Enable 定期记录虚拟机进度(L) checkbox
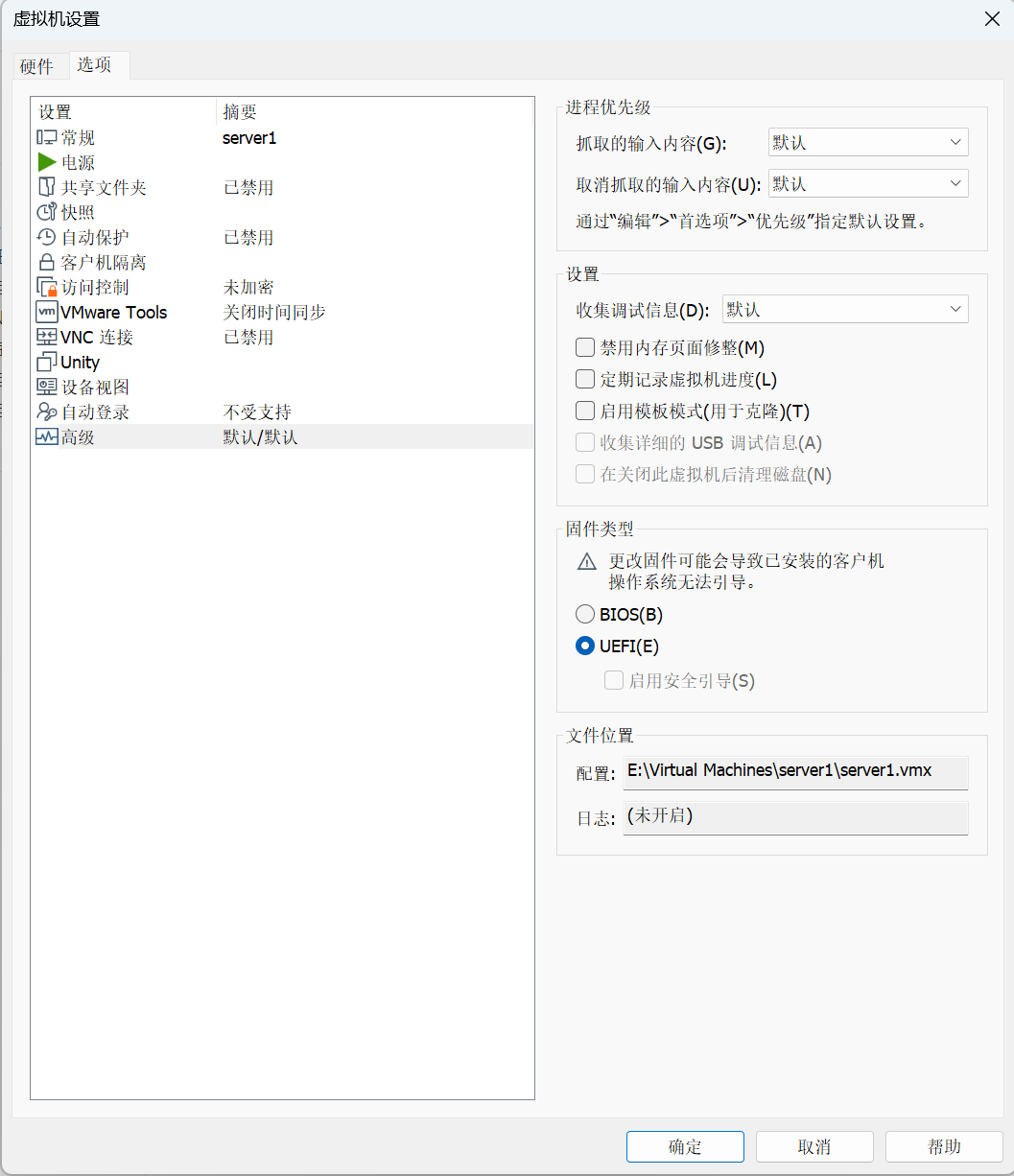Screen dimensions: 1014x1176 click(x=585, y=379)
